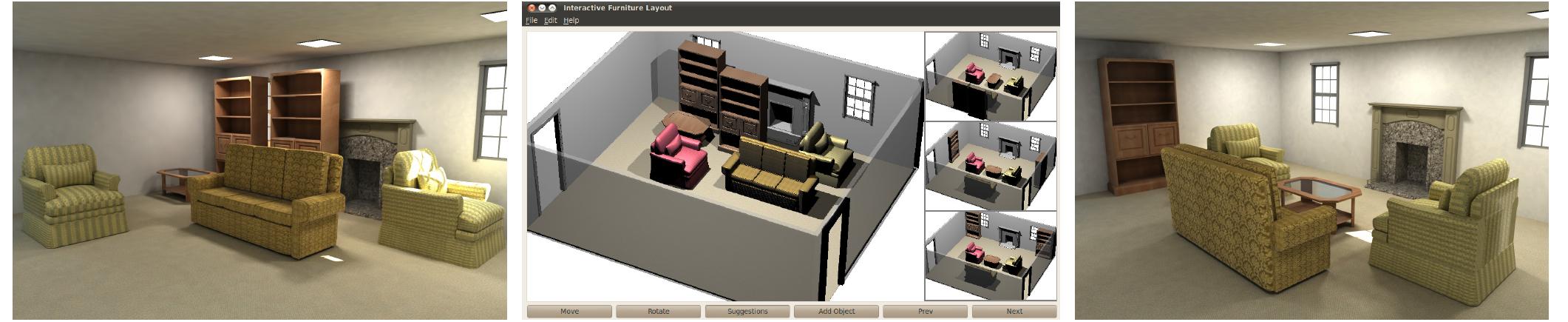Close the Interactive Furniture Layout window

click(x=532, y=7)
